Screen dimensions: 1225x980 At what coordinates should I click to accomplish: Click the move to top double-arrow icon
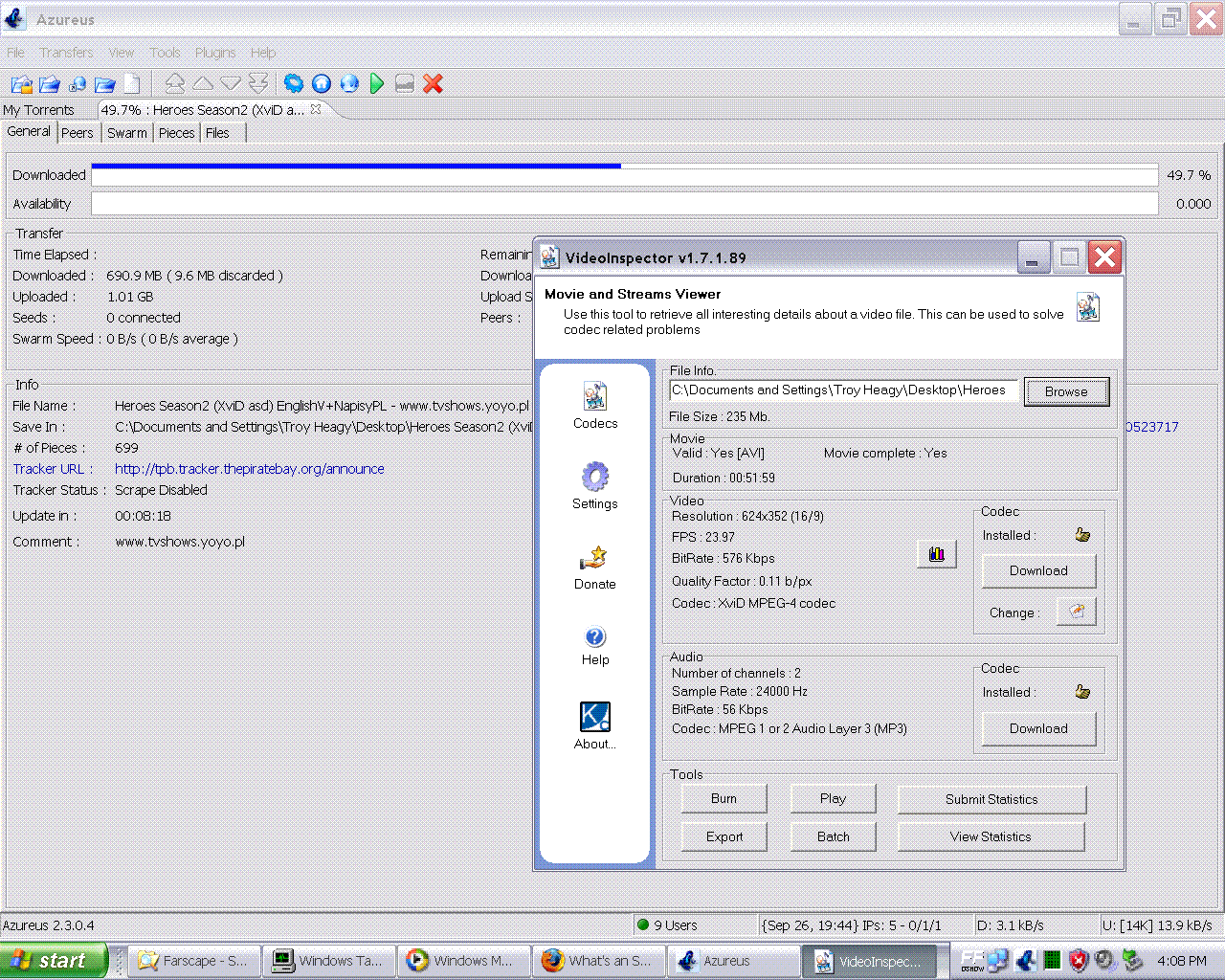click(174, 83)
